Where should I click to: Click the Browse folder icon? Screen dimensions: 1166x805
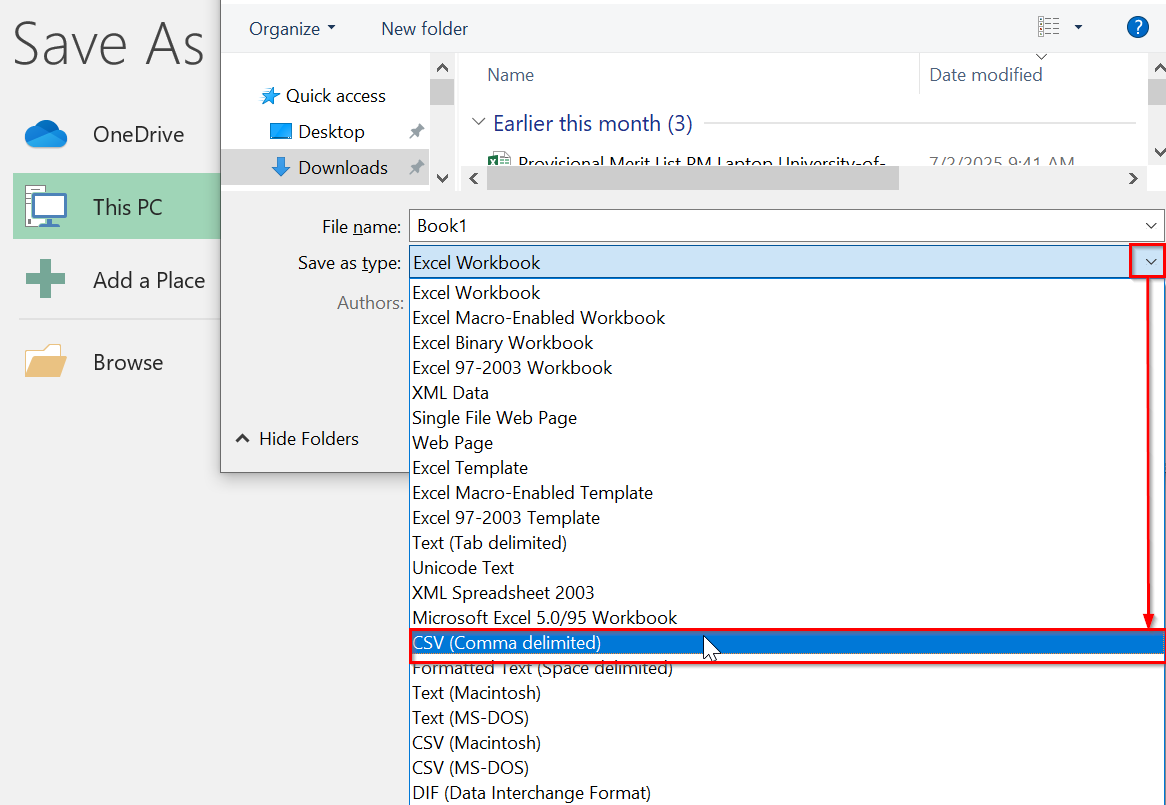45,361
